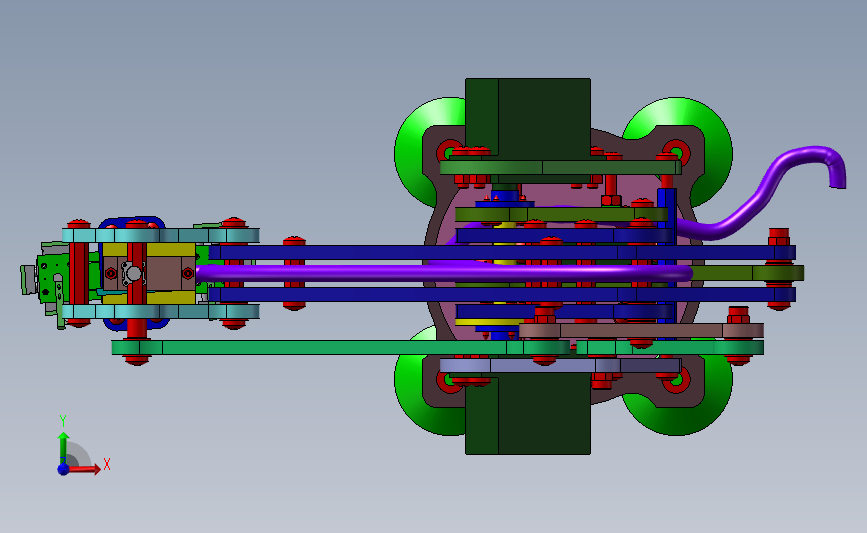Select the brown block inside the gripper
Image resolution: width=867 pixels, height=533 pixels.
coord(166,273)
